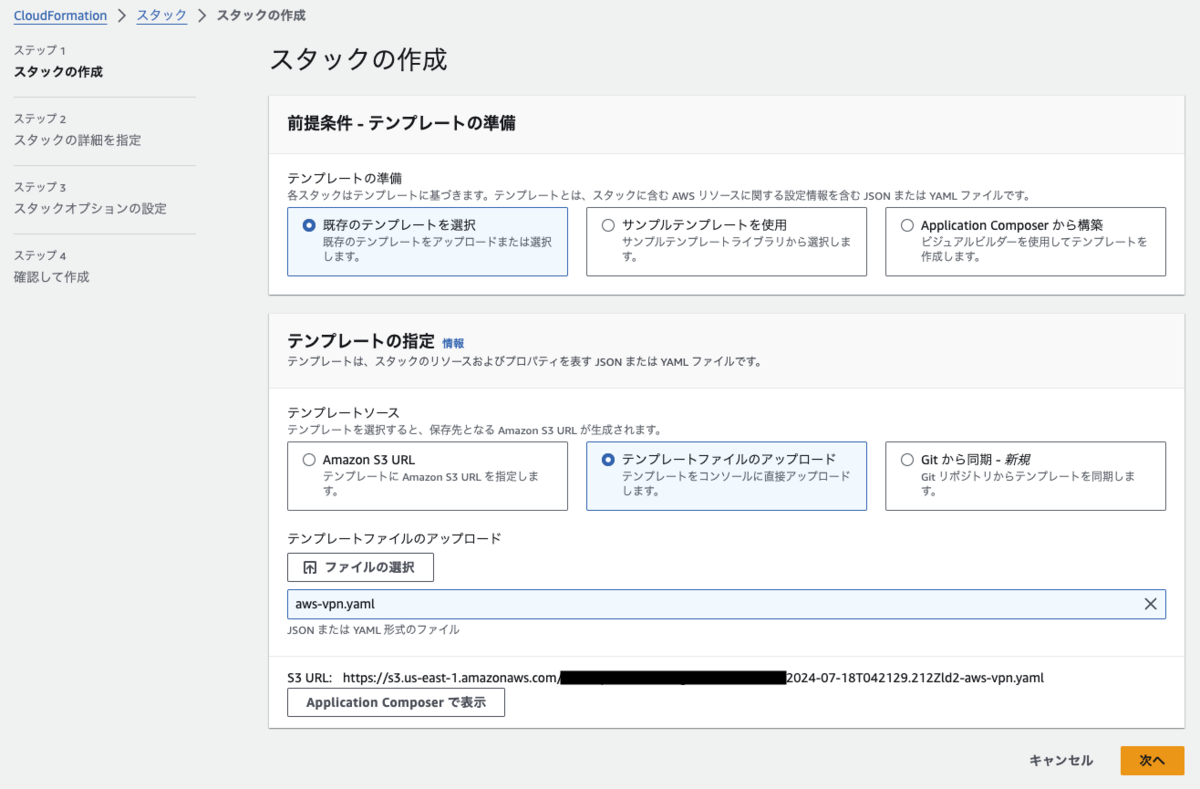Click テンプレートファイルのアップロード label above file button
The height and width of the screenshot is (789, 1200).
(x=394, y=538)
